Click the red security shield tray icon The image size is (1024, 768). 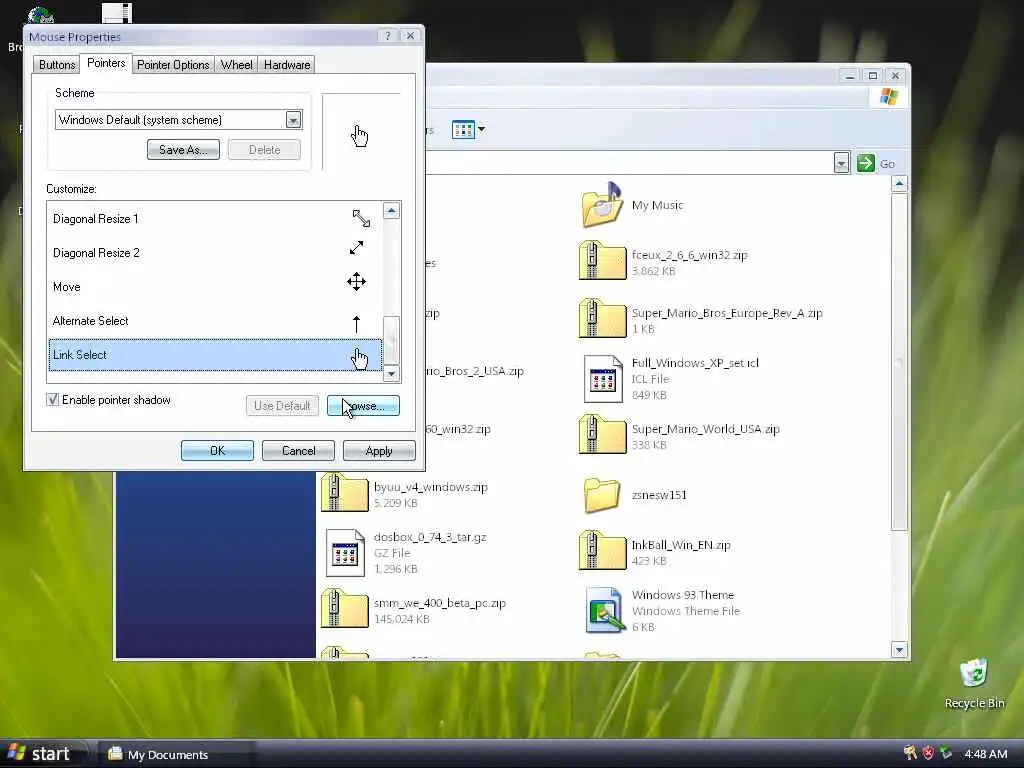(x=928, y=754)
